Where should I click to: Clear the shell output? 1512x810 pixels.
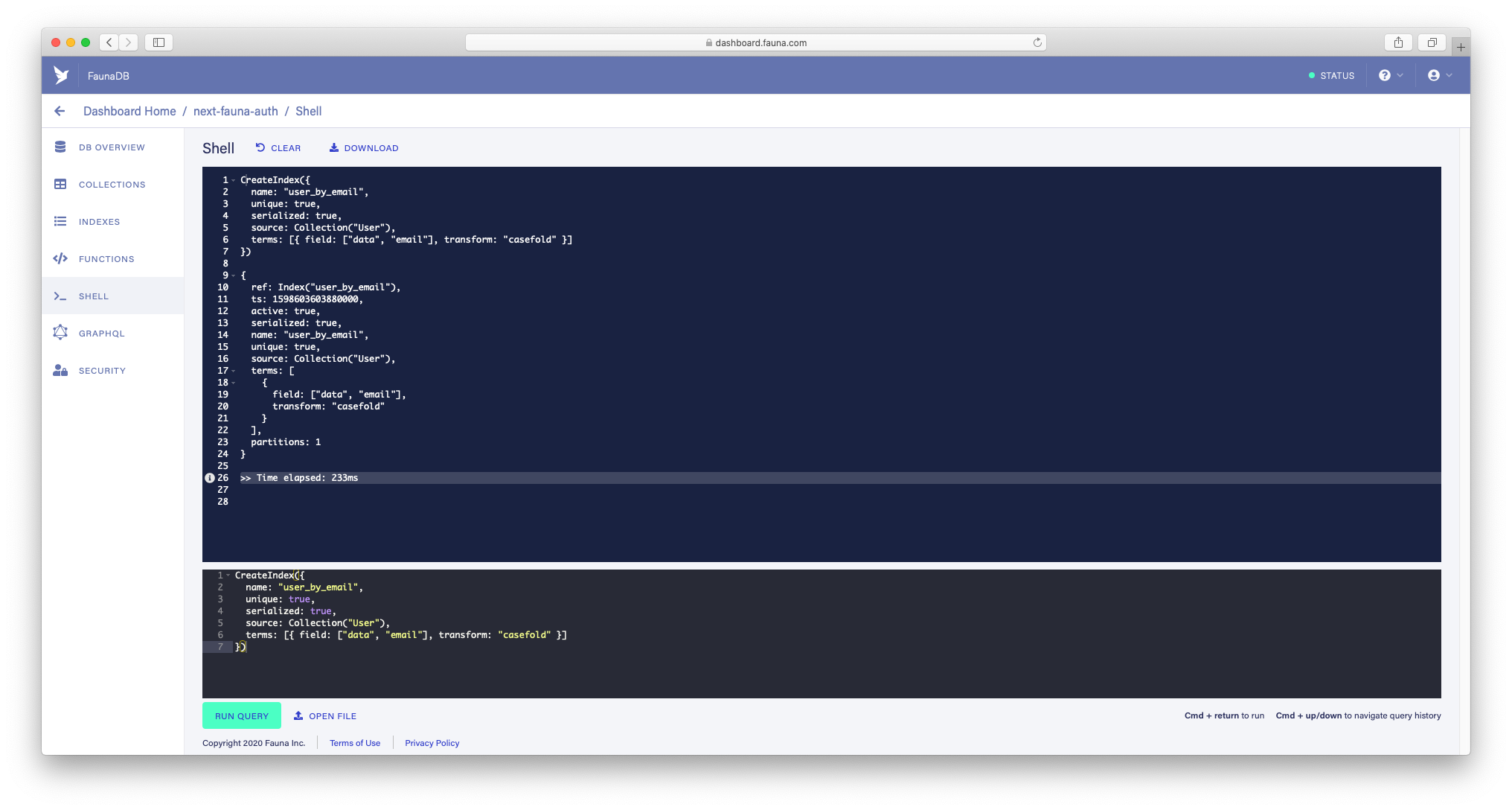pos(278,148)
